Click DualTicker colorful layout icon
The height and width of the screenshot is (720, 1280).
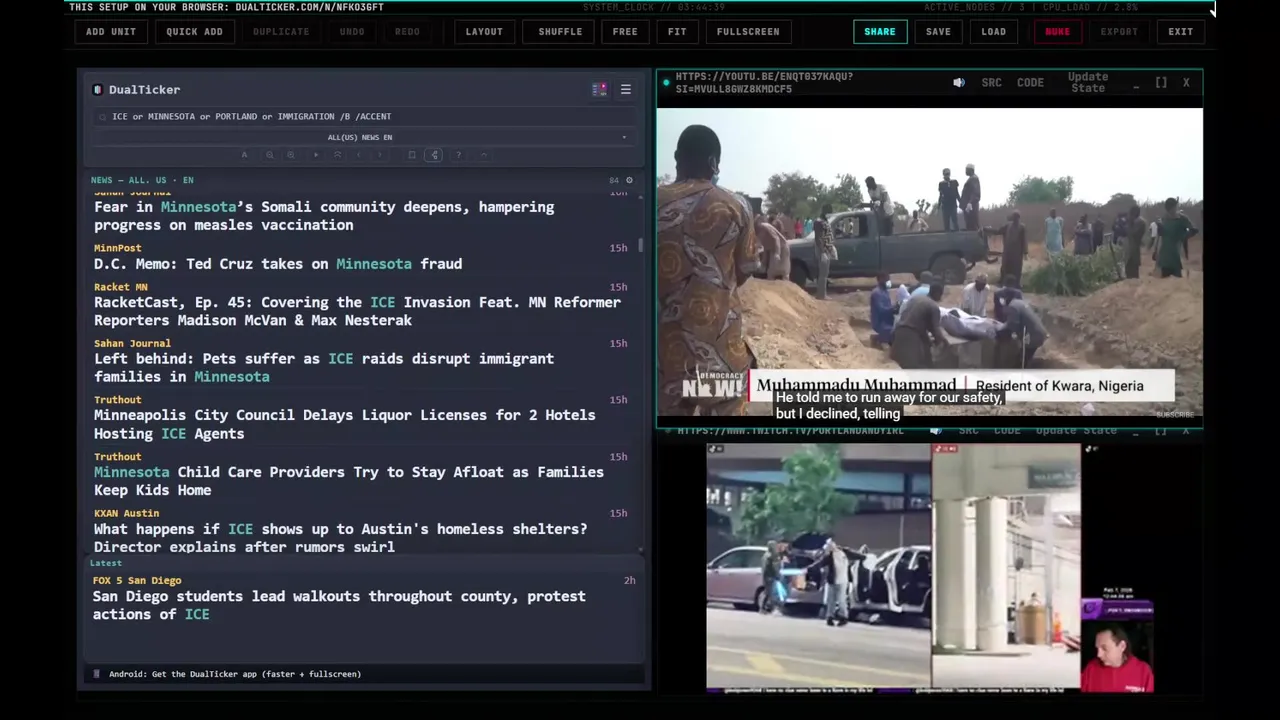[x=599, y=90]
